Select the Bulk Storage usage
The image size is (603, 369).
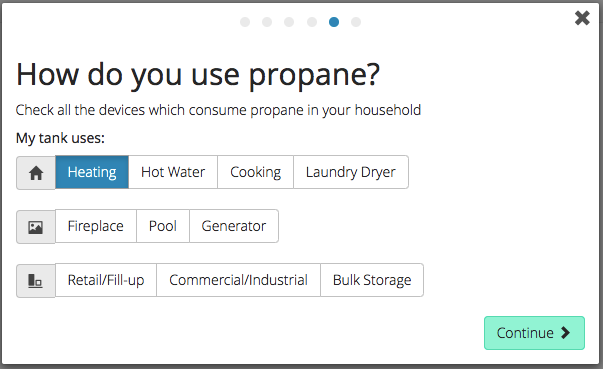(x=372, y=280)
